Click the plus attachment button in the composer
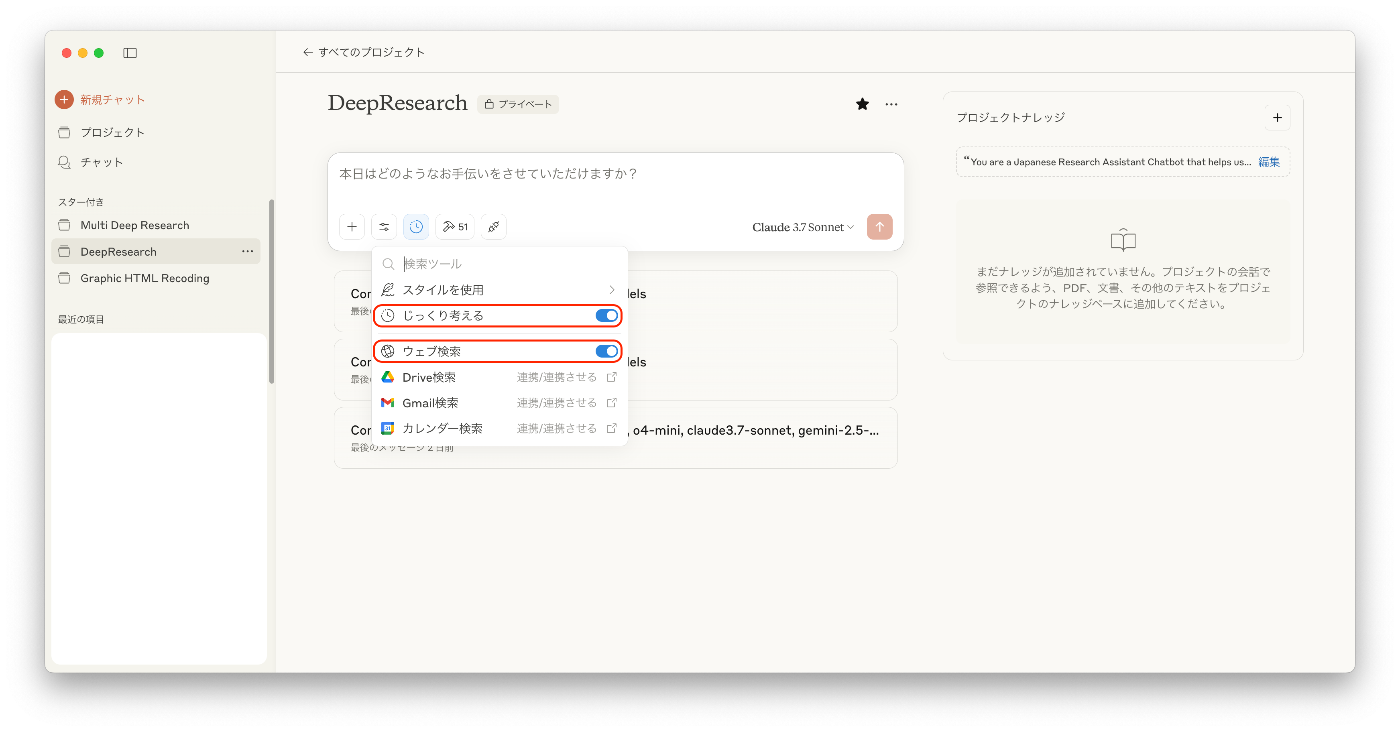The width and height of the screenshot is (1400, 732). [x=351, y=227]
